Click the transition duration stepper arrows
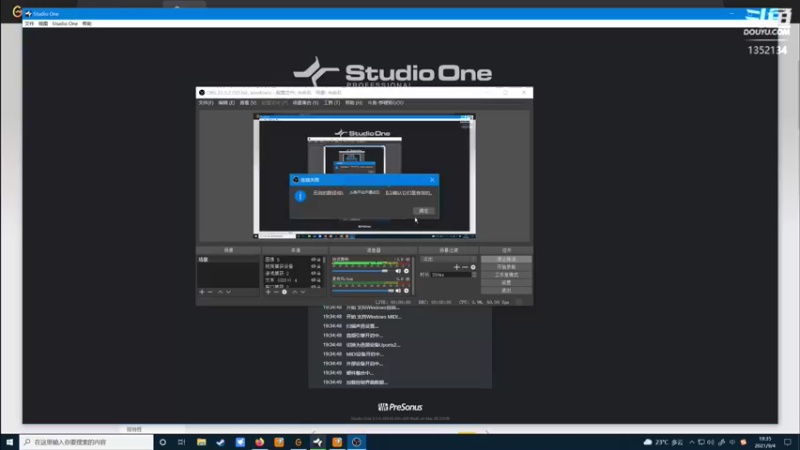The width and height of the screenshot is (800, 450). (474, 274)
